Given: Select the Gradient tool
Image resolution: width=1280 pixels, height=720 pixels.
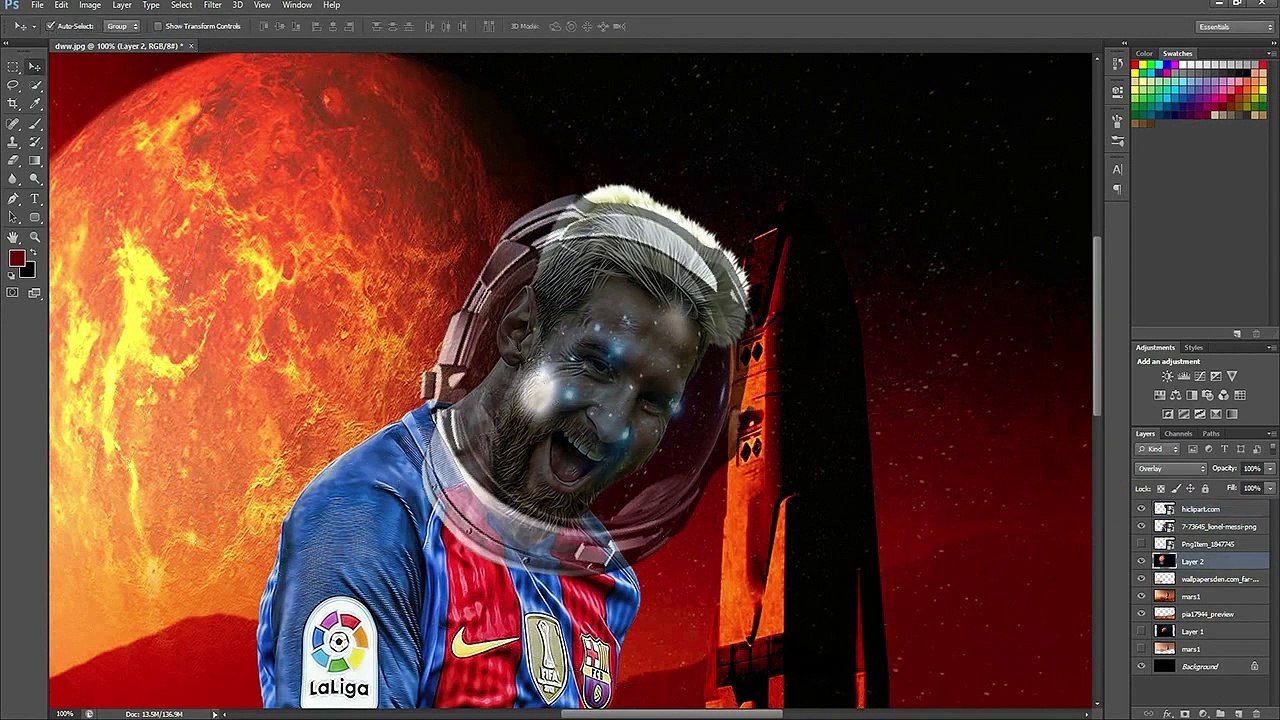Looking at the screenshot, I should [x=35, y=160].
